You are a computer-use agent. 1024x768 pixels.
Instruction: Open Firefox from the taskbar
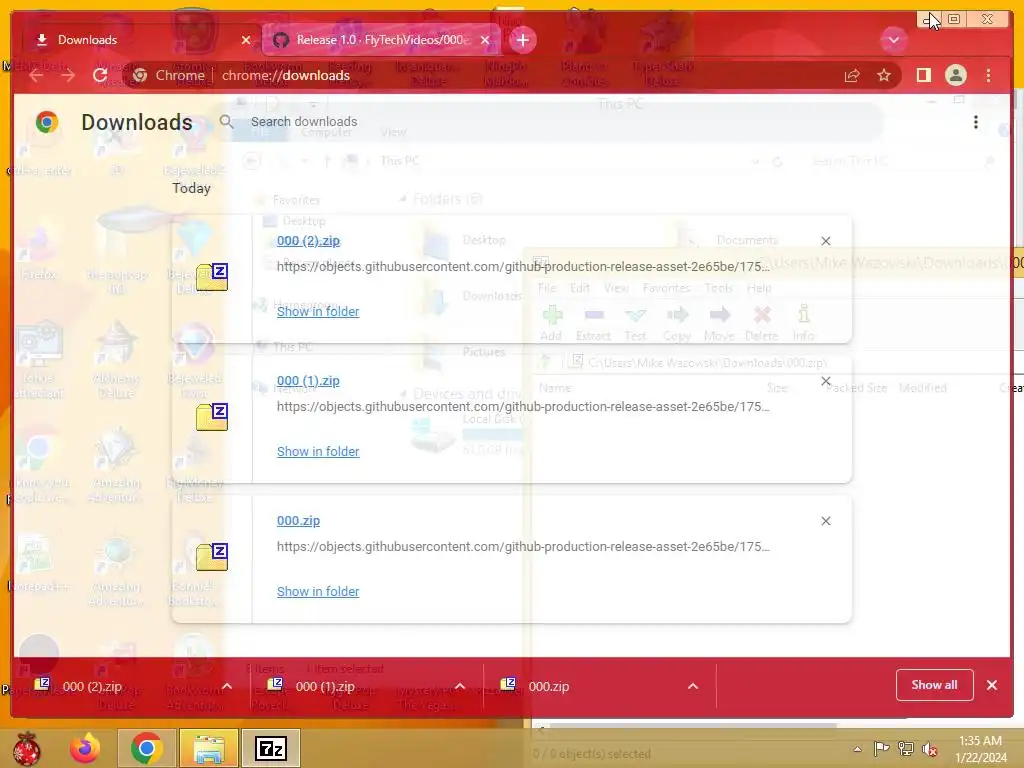(85, 748)
